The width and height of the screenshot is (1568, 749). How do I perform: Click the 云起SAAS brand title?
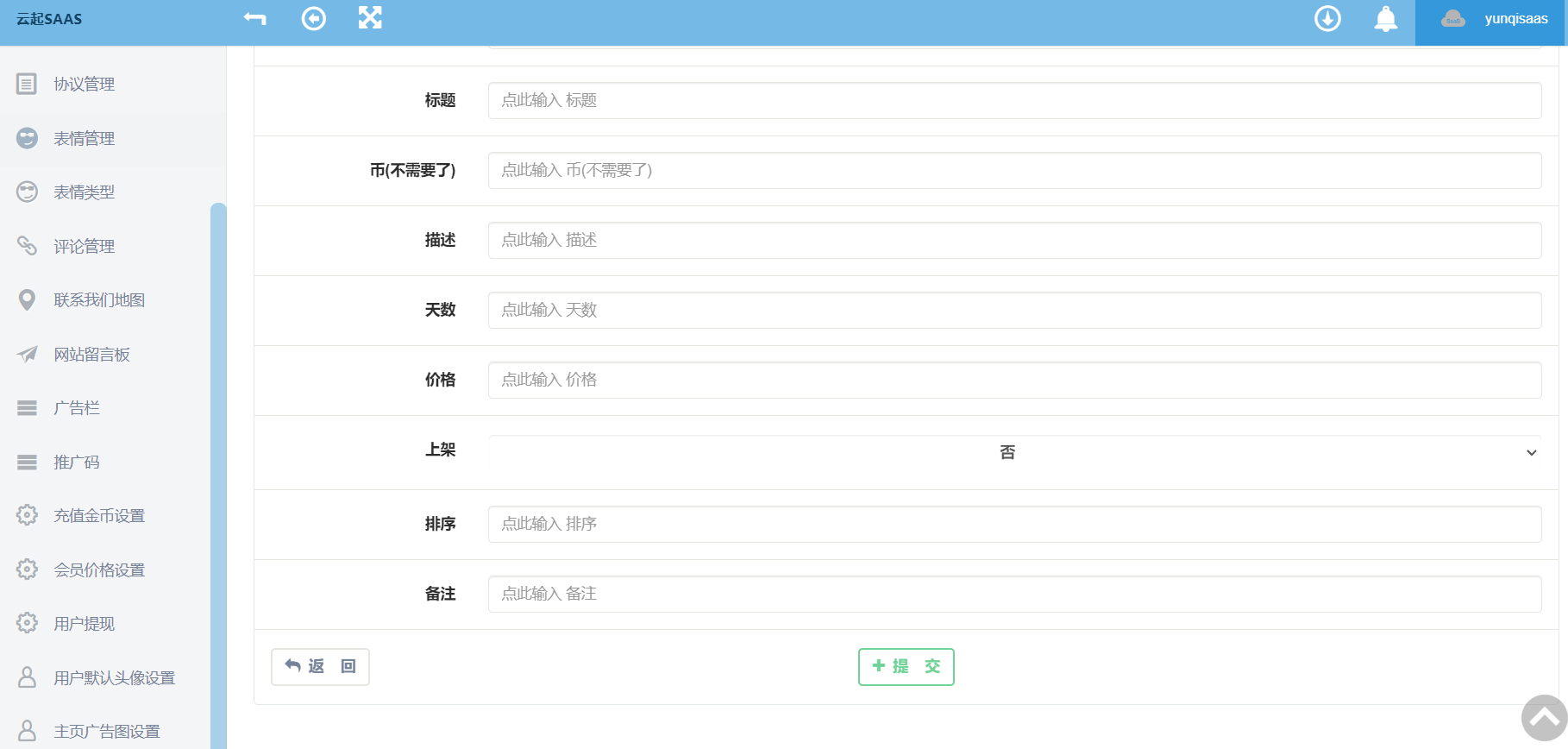tap(49, 19)
